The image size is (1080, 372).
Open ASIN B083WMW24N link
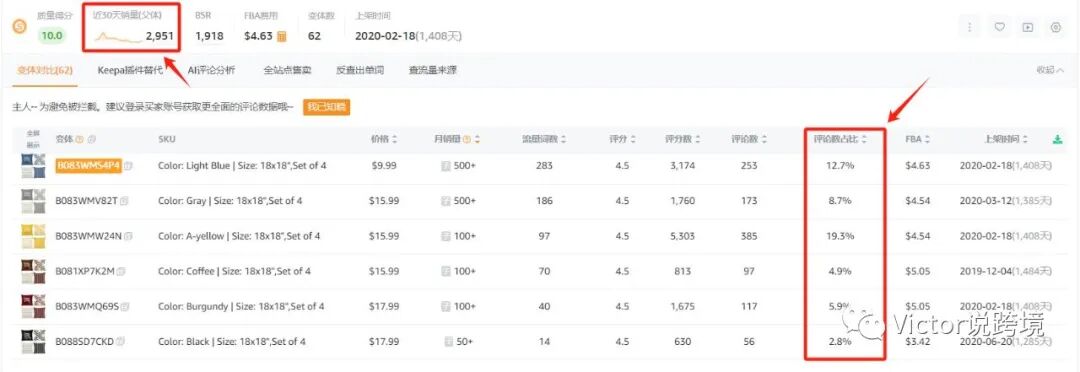(88, 236)
